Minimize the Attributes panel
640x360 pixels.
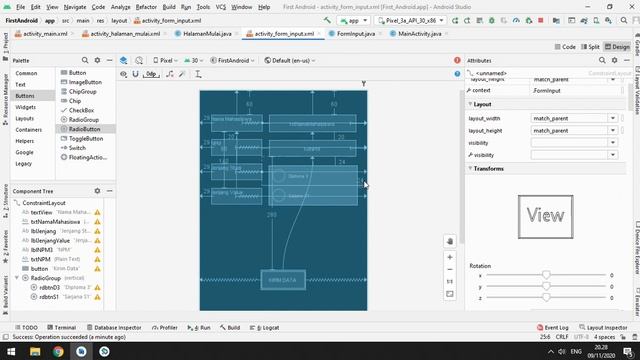pyautogui.click(x=627, y=60)
